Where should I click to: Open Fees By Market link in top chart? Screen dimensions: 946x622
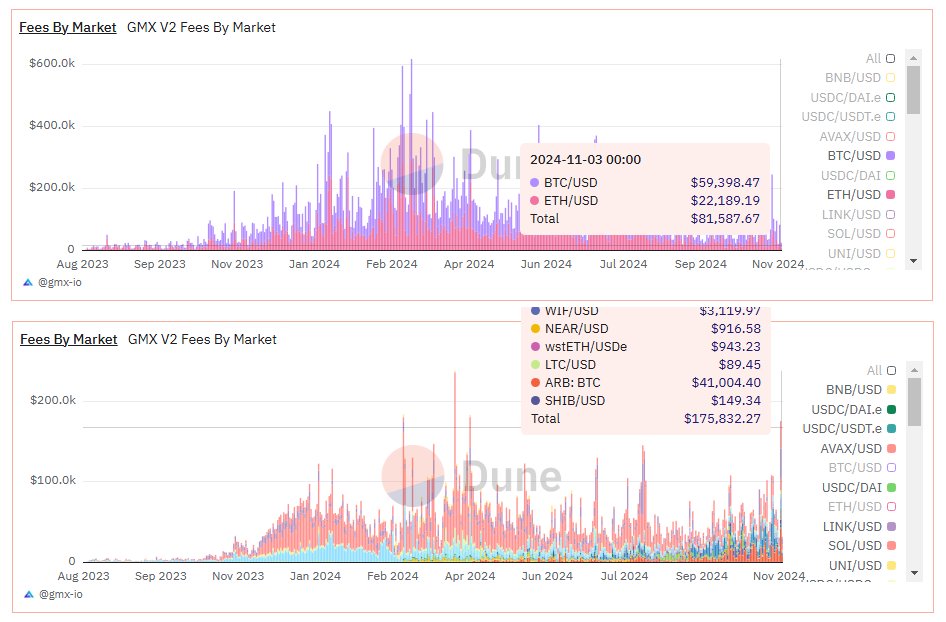pyautogui.click(x=68, y=27)
